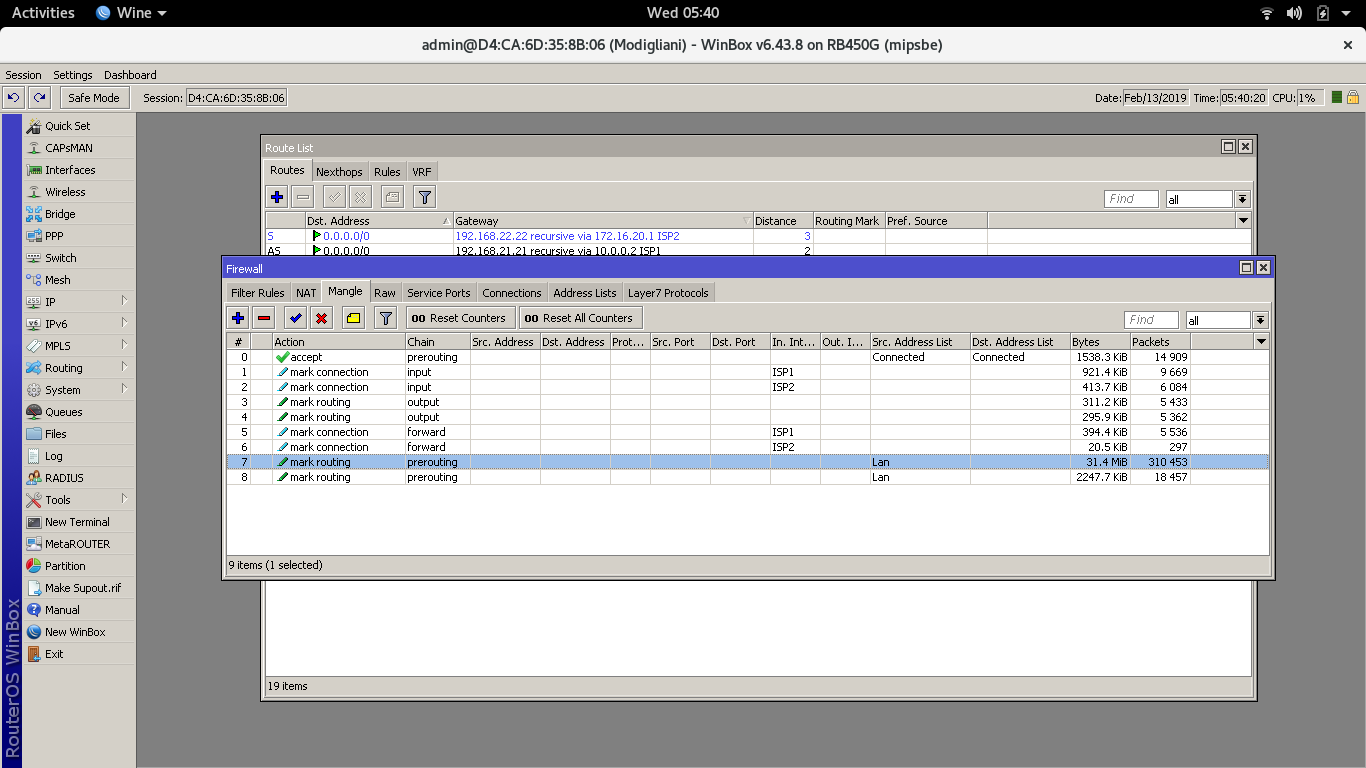1366x768 pixels.
Task: Open Mesh in sidebar
Action: [57, 280]
